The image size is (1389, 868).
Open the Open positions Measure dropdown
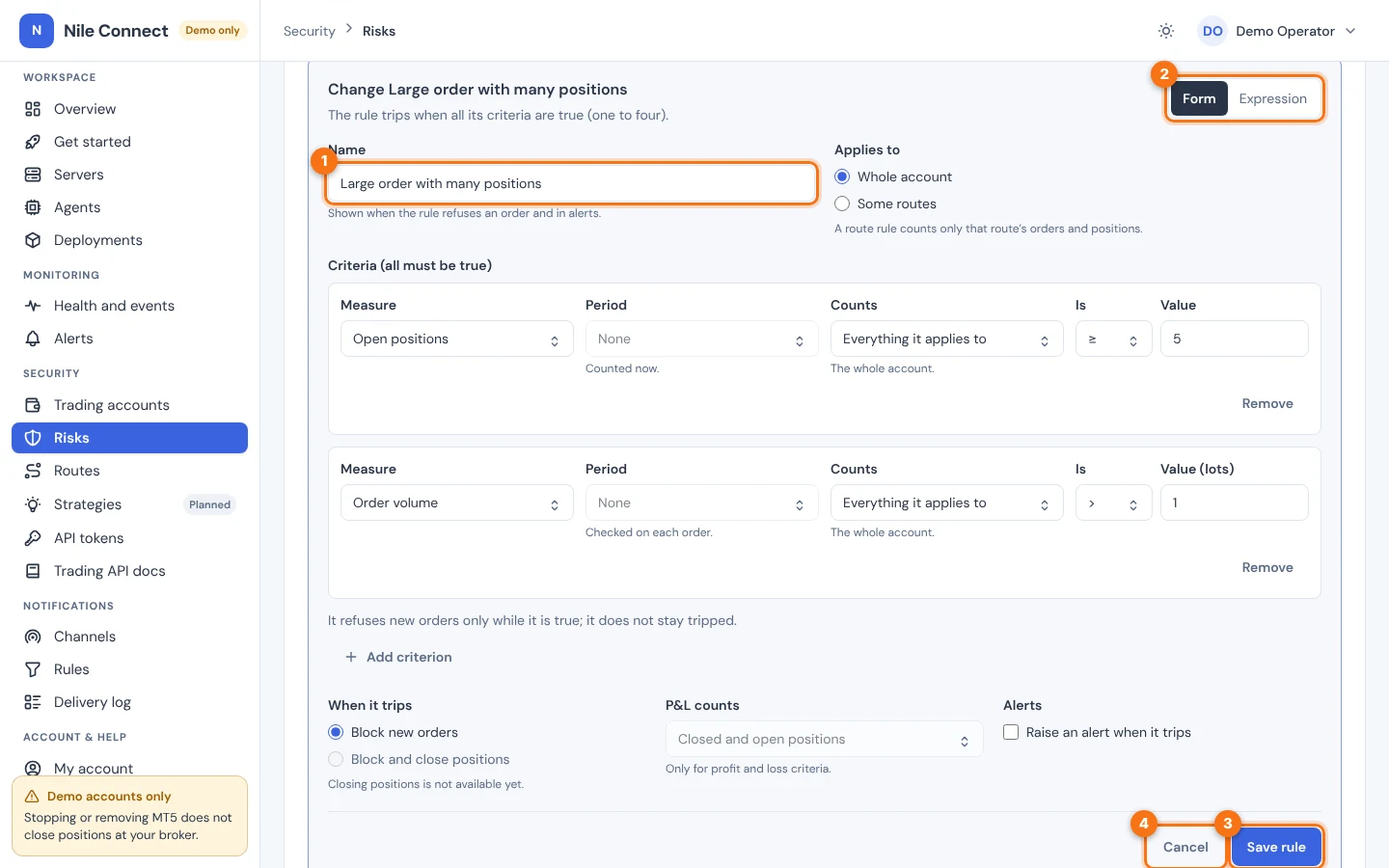tap(457, 339)
